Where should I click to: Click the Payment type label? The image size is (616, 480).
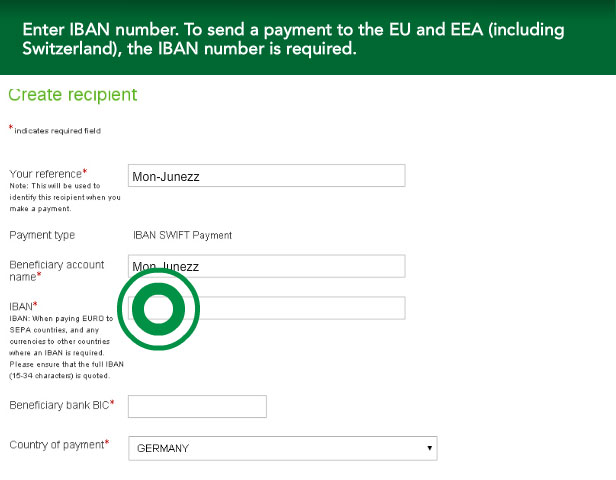tap(42, 235)
